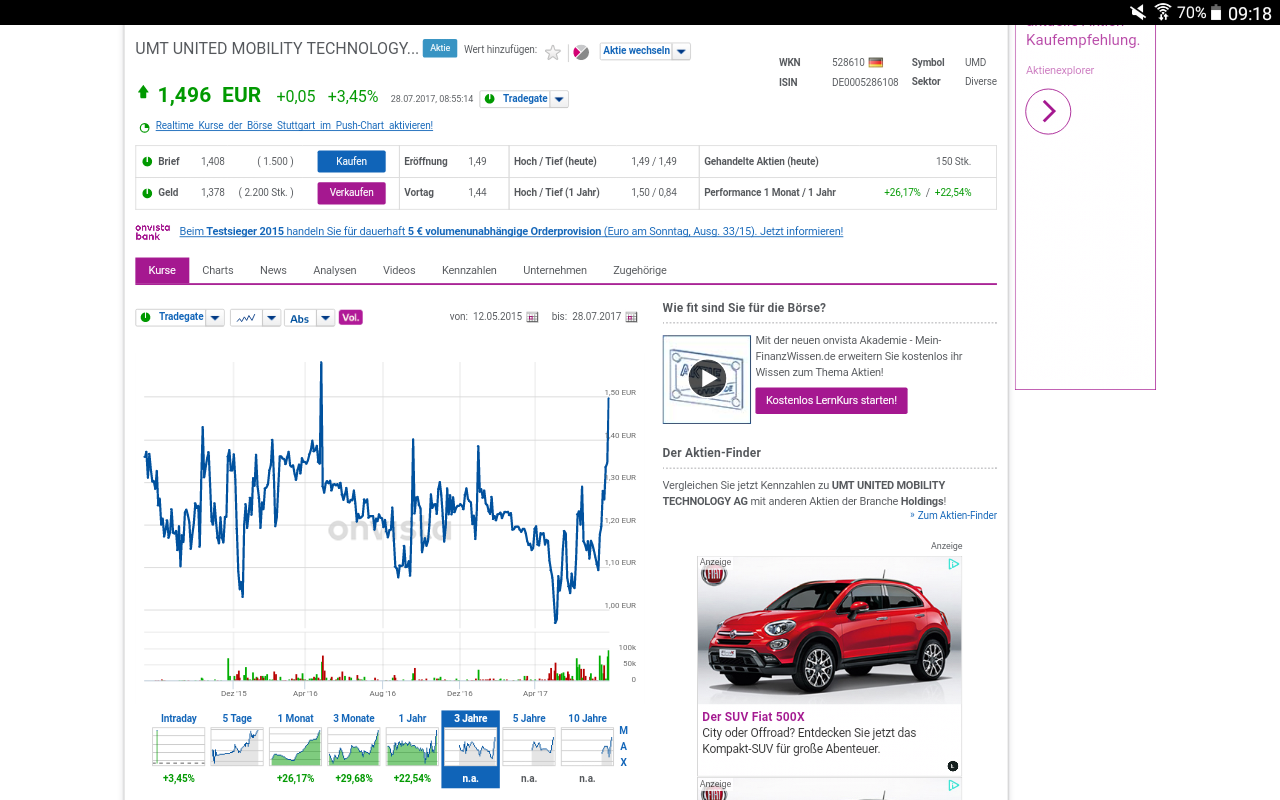Click the line chart type icon
The width and height of the screenshot is (1280, 800).
point(246,318)
